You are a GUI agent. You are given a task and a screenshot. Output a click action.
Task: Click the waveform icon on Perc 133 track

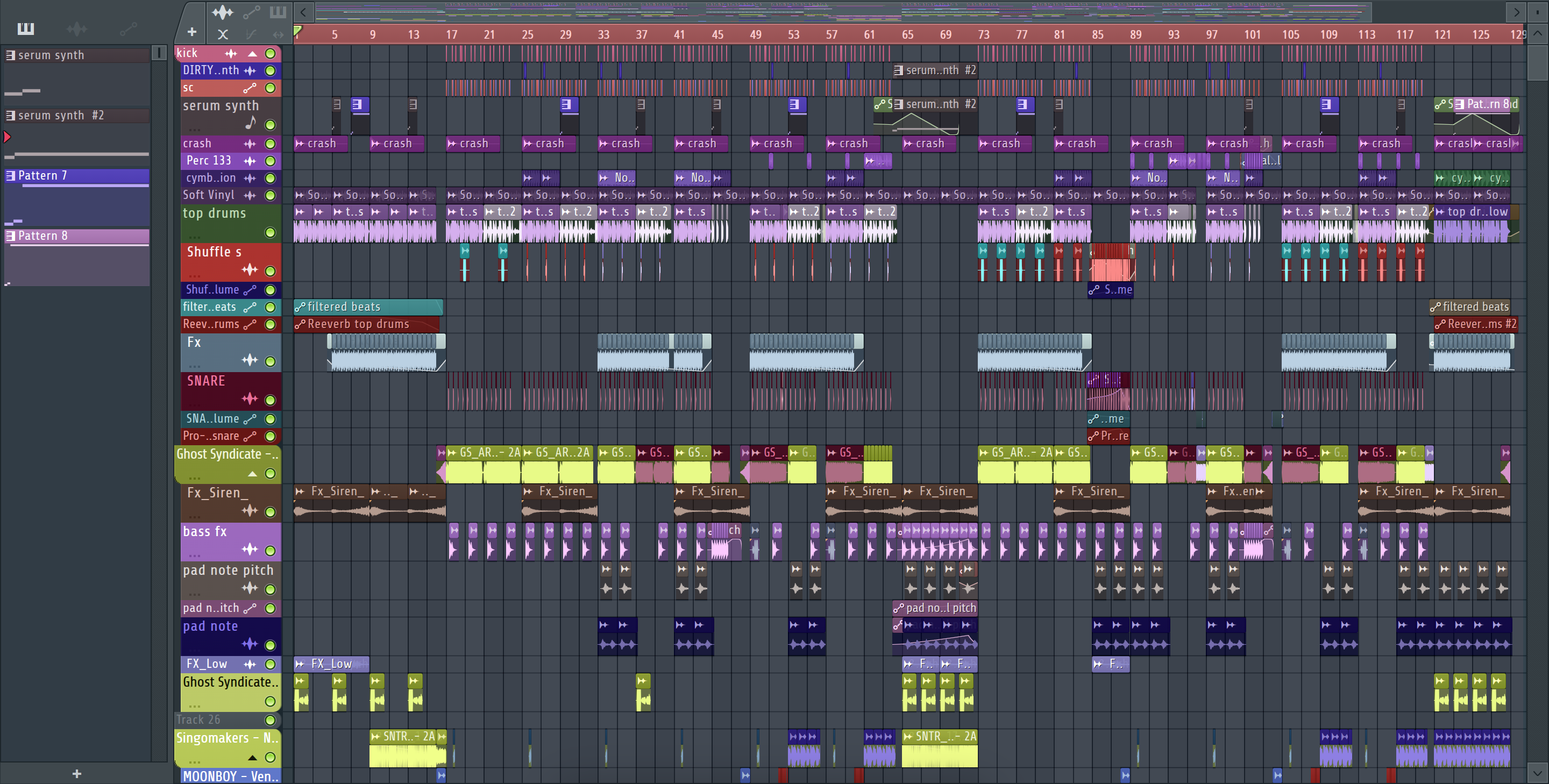(x=250, y=161)
